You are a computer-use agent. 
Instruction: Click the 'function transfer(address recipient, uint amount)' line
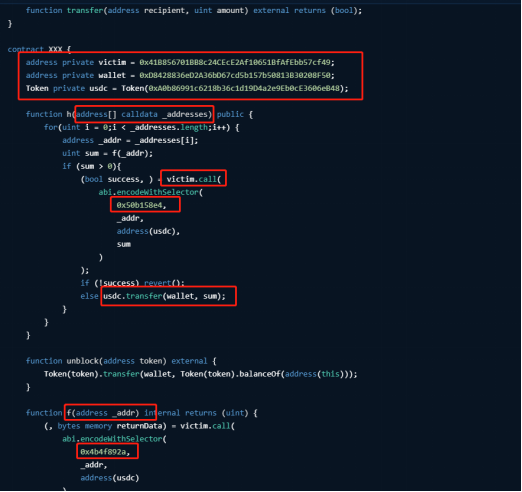[x=194, y=10]
